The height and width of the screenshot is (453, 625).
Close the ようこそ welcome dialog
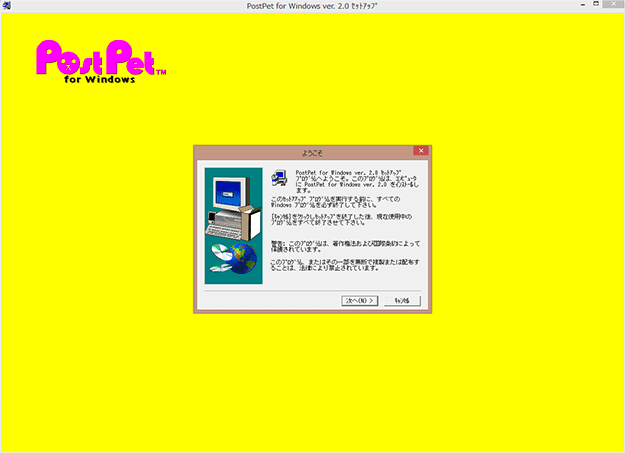pos(420,151)
